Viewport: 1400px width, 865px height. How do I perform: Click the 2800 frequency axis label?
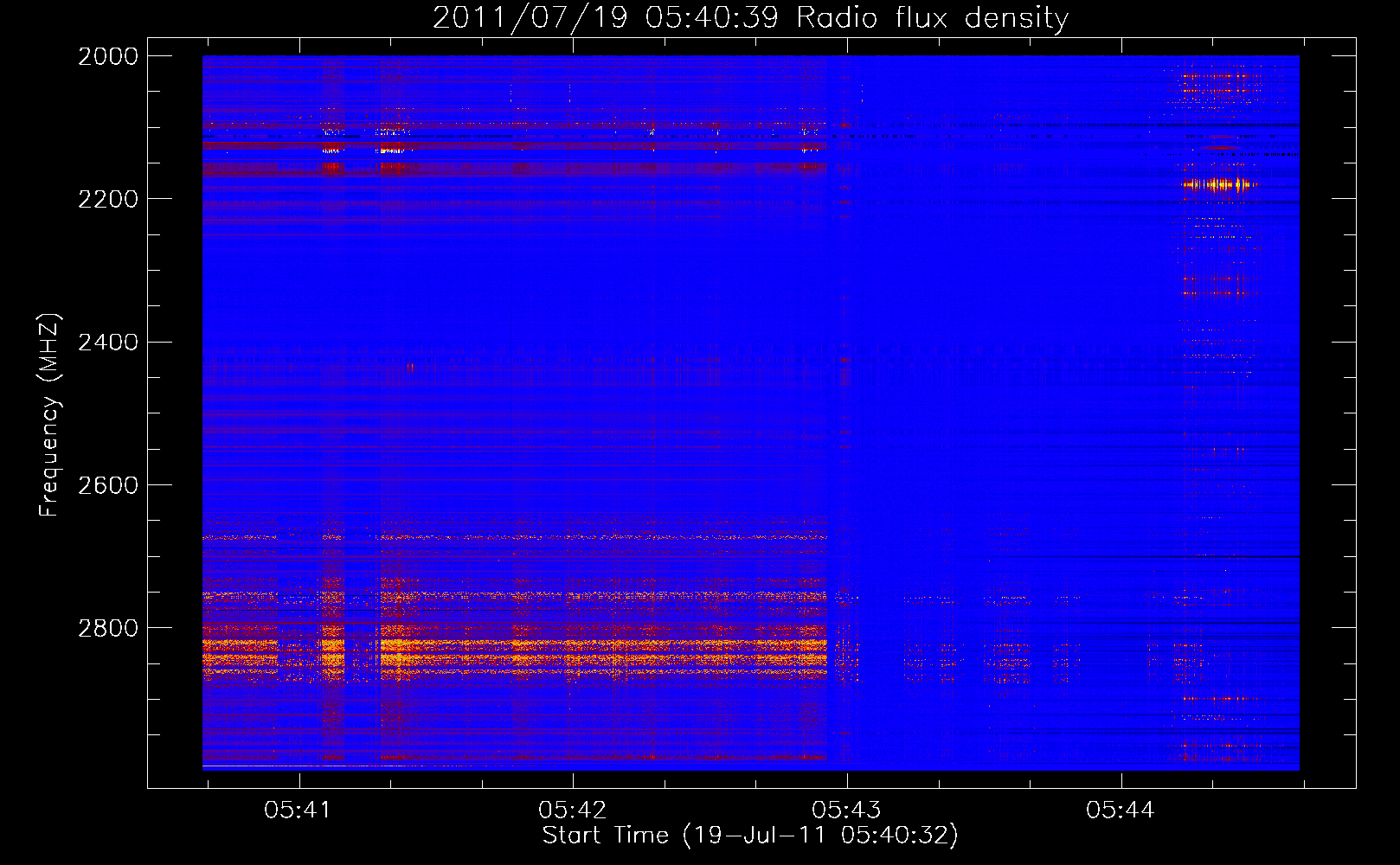pyautogui.click(x=108, y=627)
